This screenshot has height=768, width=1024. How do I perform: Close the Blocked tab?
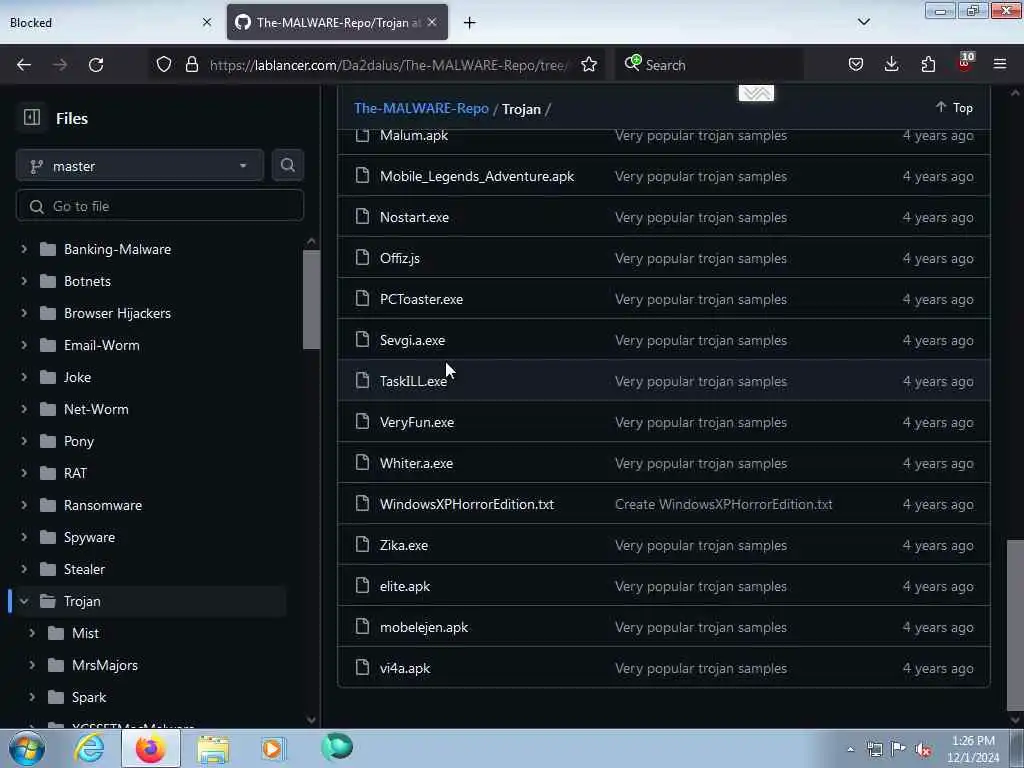click(207, 23)
